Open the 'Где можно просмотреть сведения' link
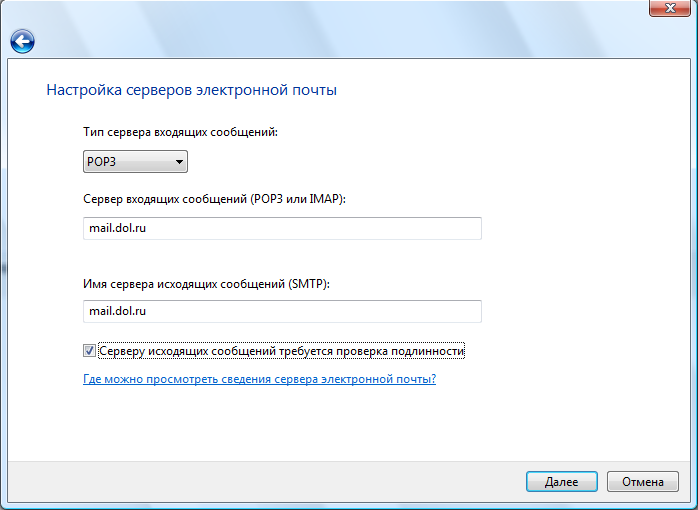 click(259, 380)
